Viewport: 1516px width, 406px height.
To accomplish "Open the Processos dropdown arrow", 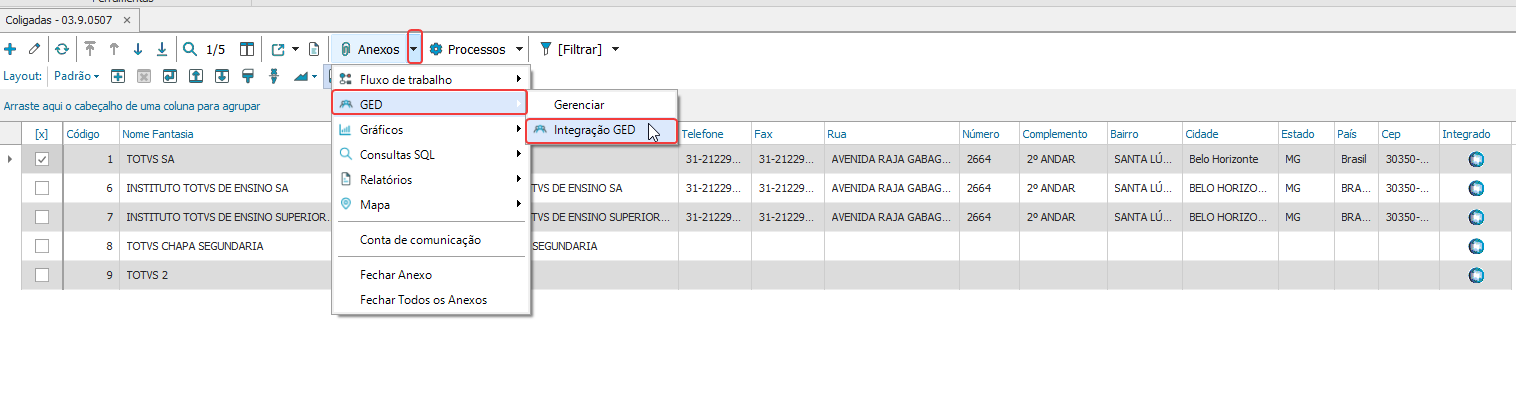I will click(519, 49).
